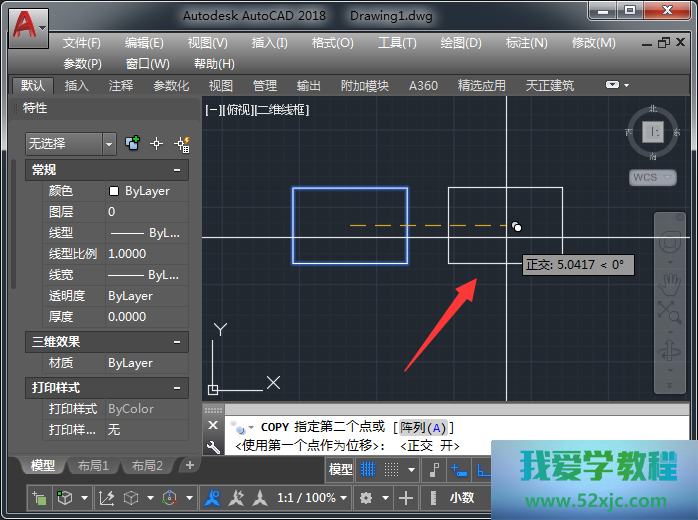Click the Orbit tool in navigation bar
Screen dimensions: 698x520
(x=669, y=350)
